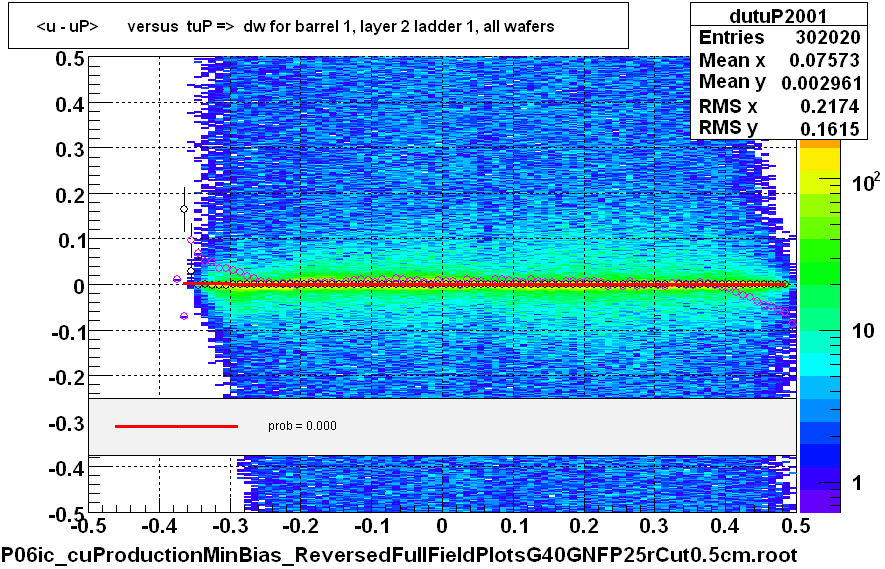Click the x-axis label 0.3

pyautogui.click(x=654, y=527)
